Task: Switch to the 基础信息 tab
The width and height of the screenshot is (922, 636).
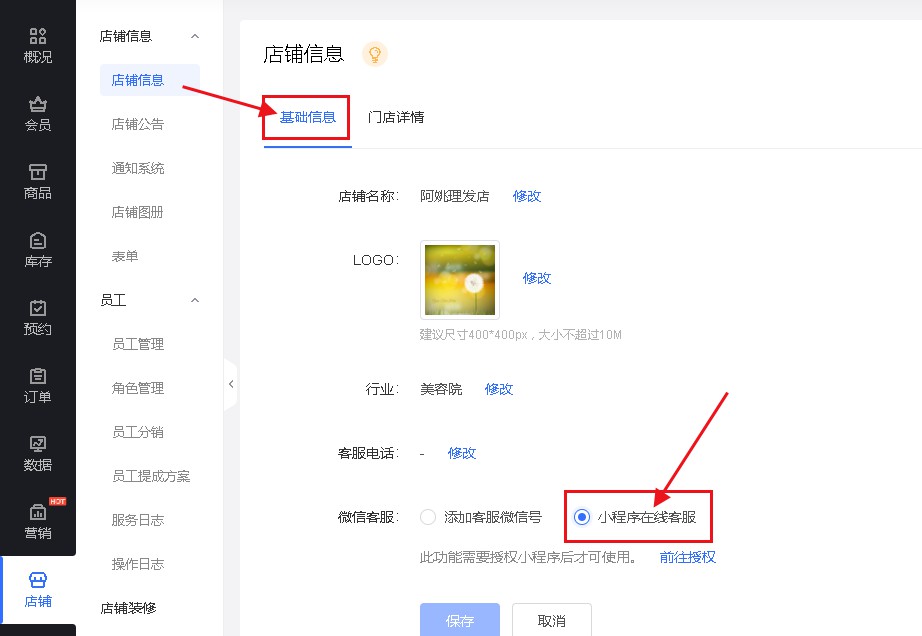Action: (308, 118)
